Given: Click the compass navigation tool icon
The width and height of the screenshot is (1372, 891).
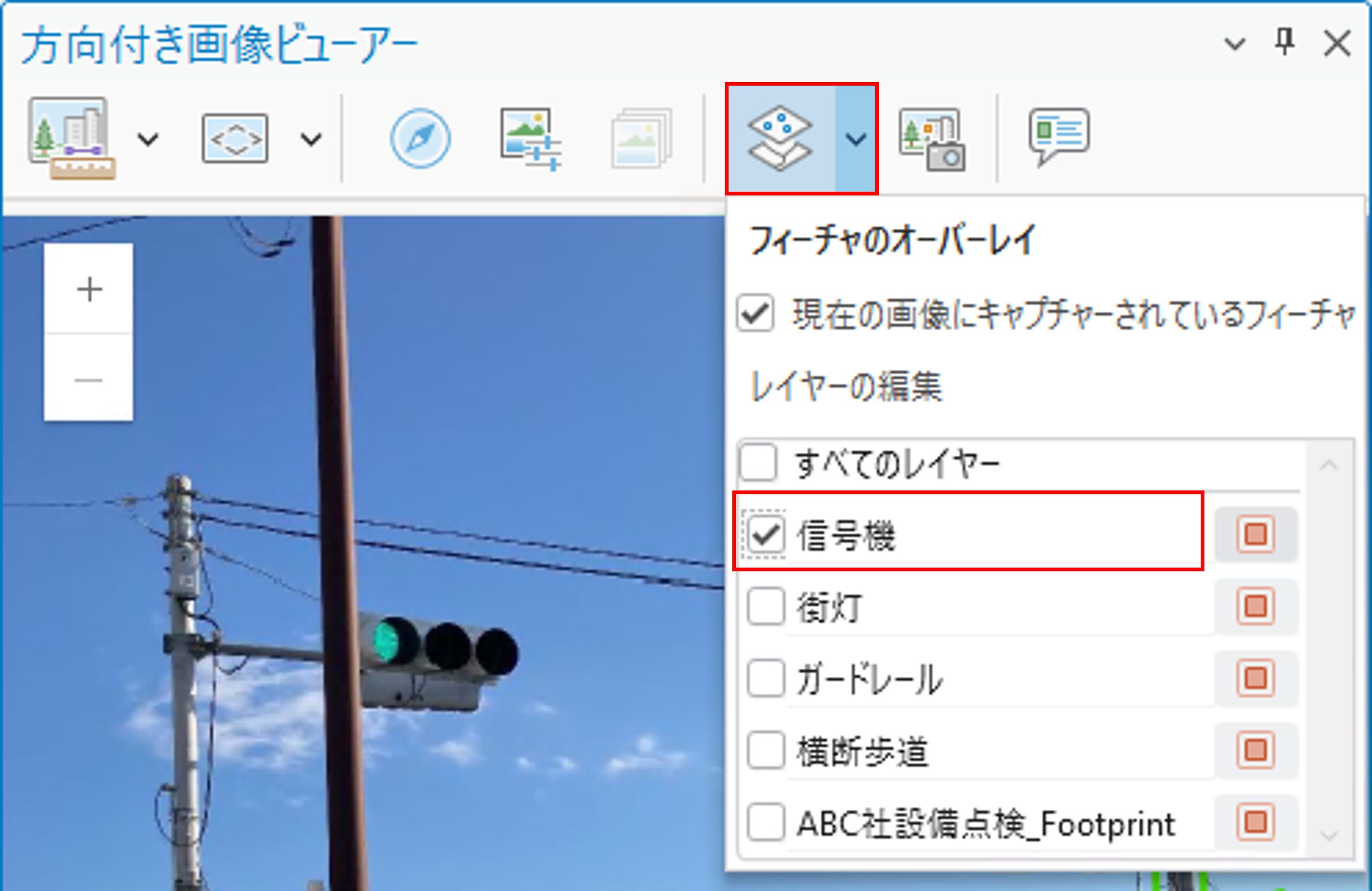Looking at the screenshot, I should [x=420, y=138].
